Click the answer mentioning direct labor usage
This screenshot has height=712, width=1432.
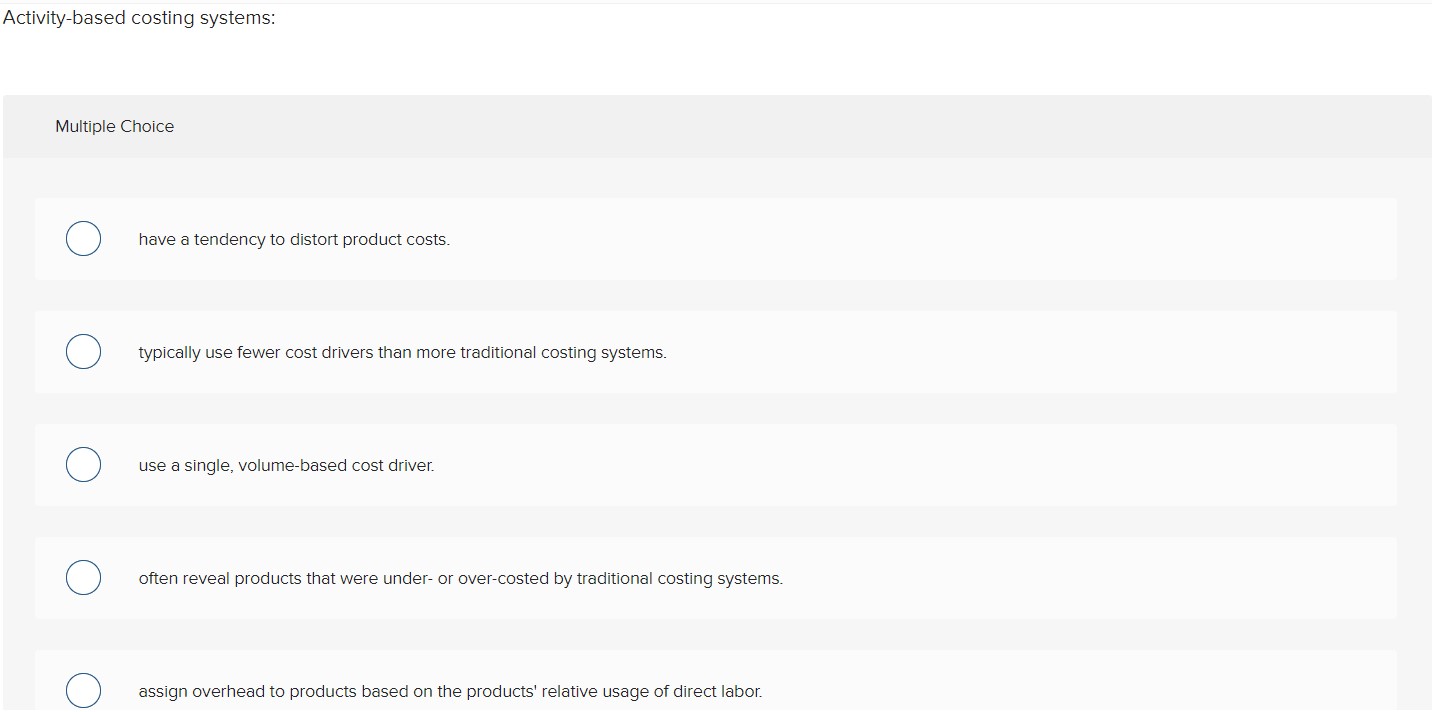pos(450,691)
